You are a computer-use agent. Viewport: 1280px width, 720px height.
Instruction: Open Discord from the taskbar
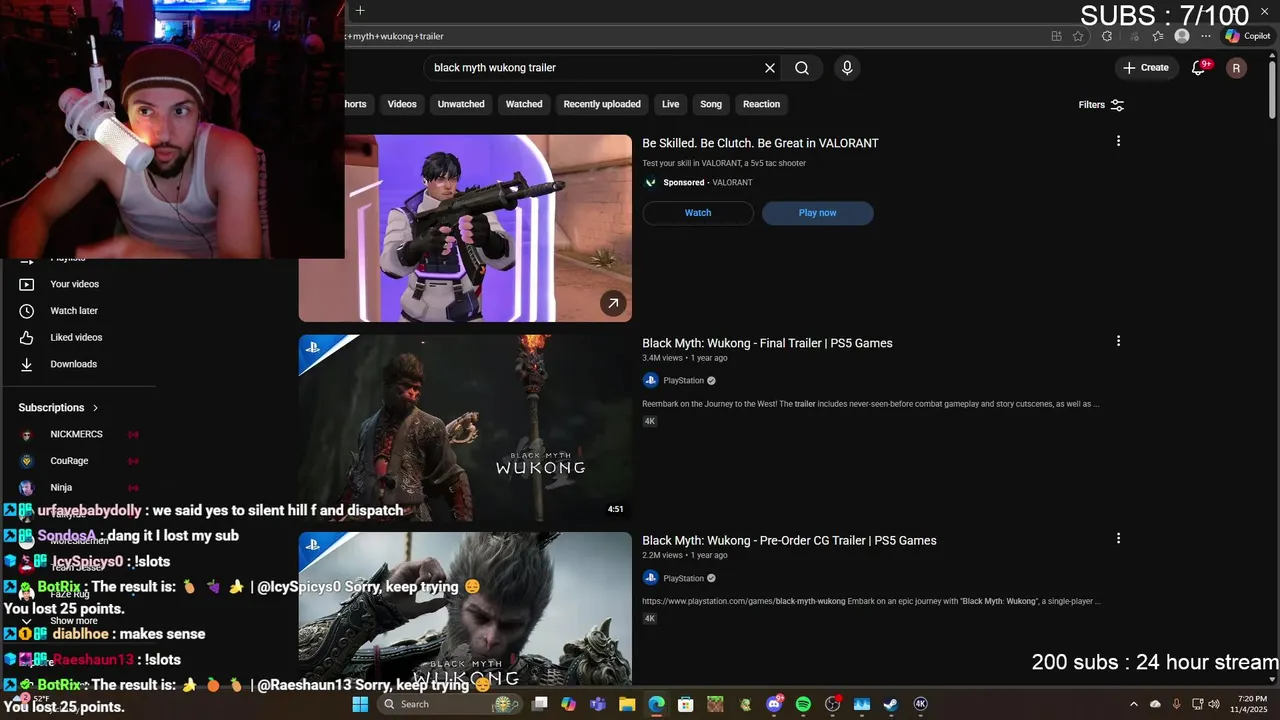tap(774, 704)
